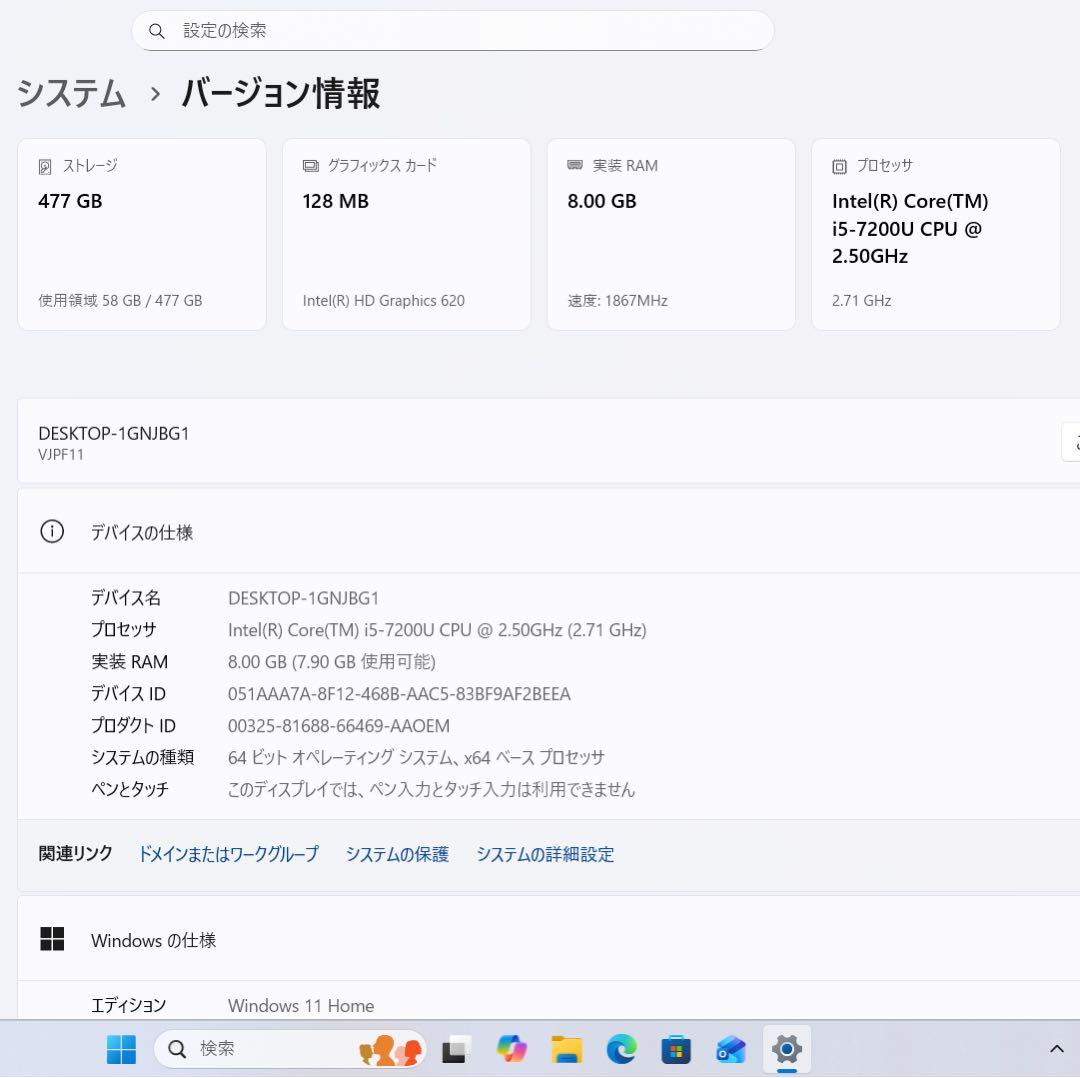Screen dimensions: 1080x1078
Task: Open システムの詳細設定 settings
Action: point(546,854)
